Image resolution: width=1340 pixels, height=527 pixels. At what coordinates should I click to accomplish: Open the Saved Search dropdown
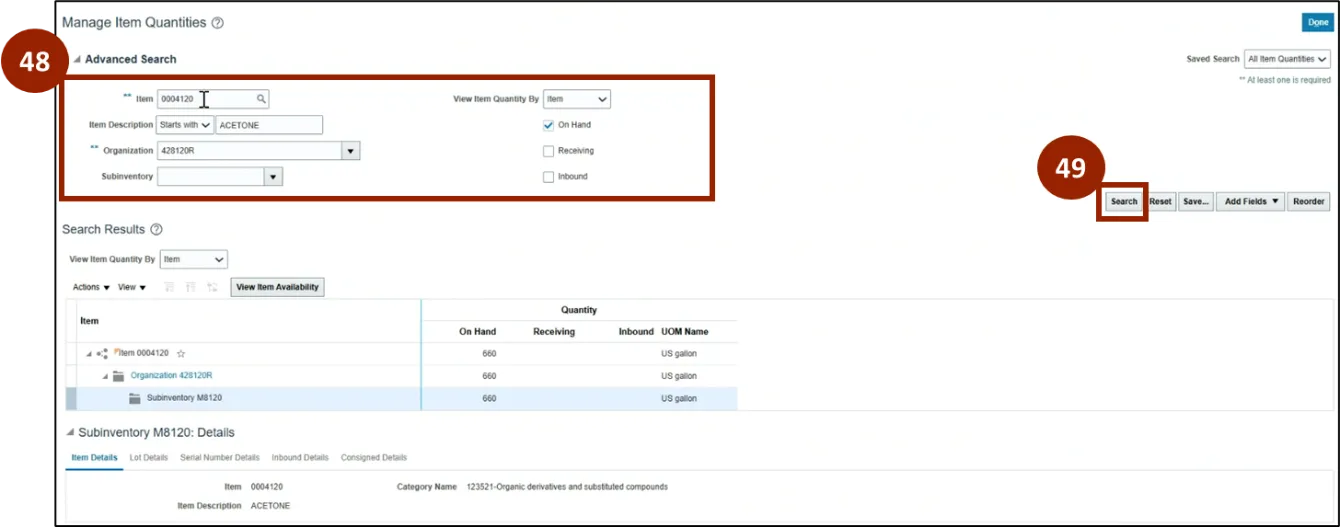click(1287, 59)
